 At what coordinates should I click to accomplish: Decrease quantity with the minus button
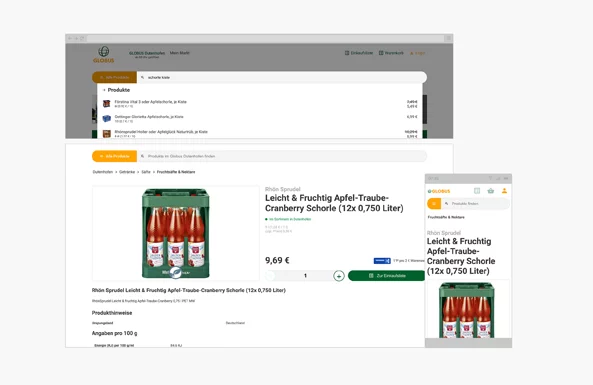pos(270,276)
